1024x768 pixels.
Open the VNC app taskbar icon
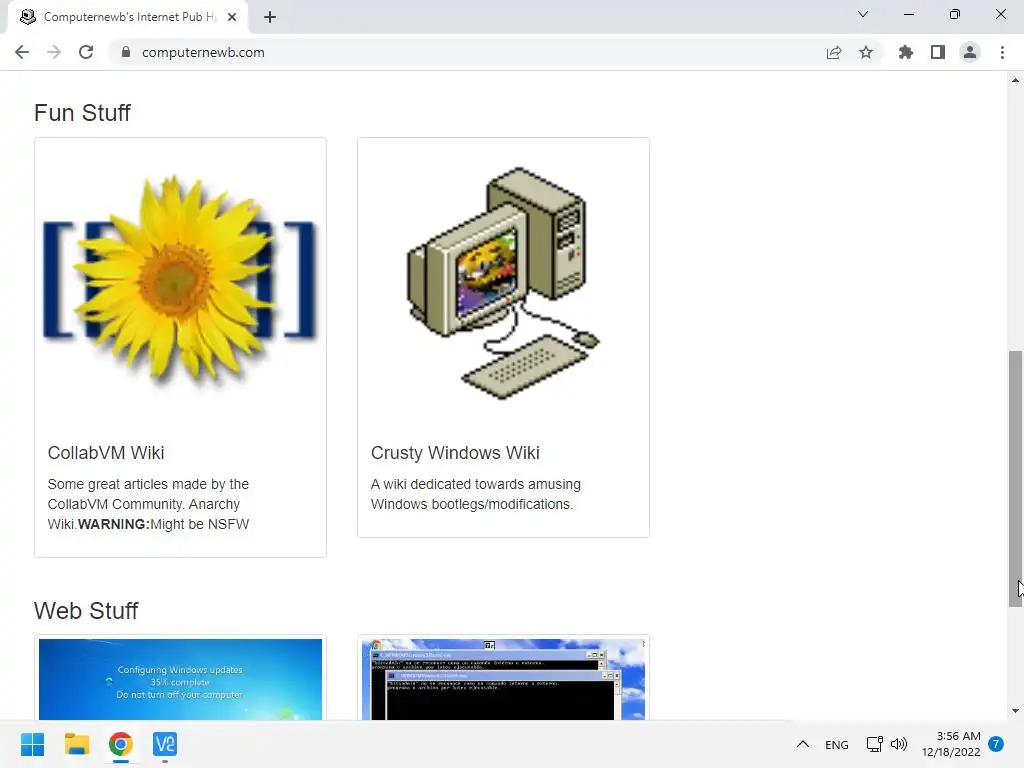click(165, 744)
